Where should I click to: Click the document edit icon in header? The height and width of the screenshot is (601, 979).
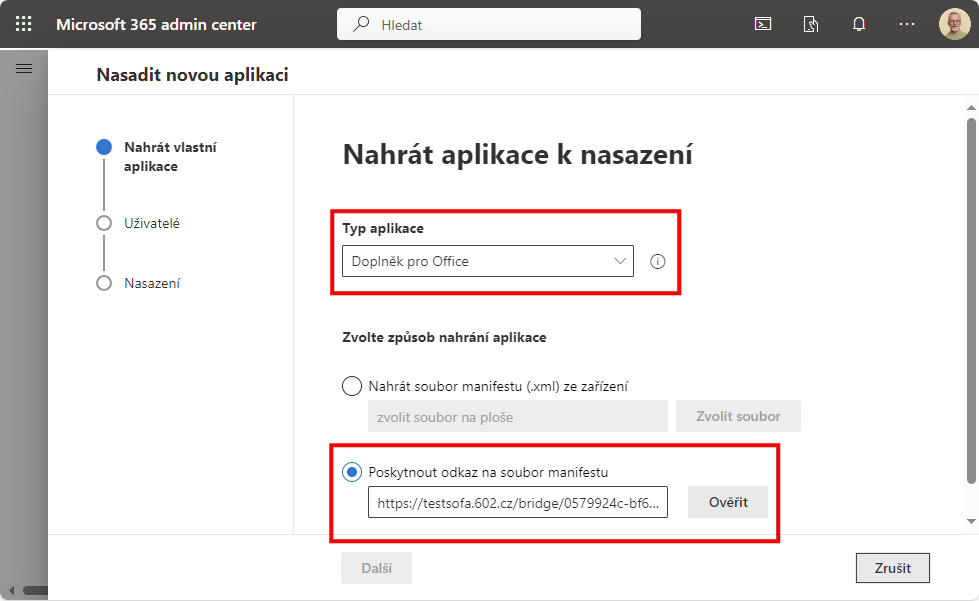(x=810, y=24)
